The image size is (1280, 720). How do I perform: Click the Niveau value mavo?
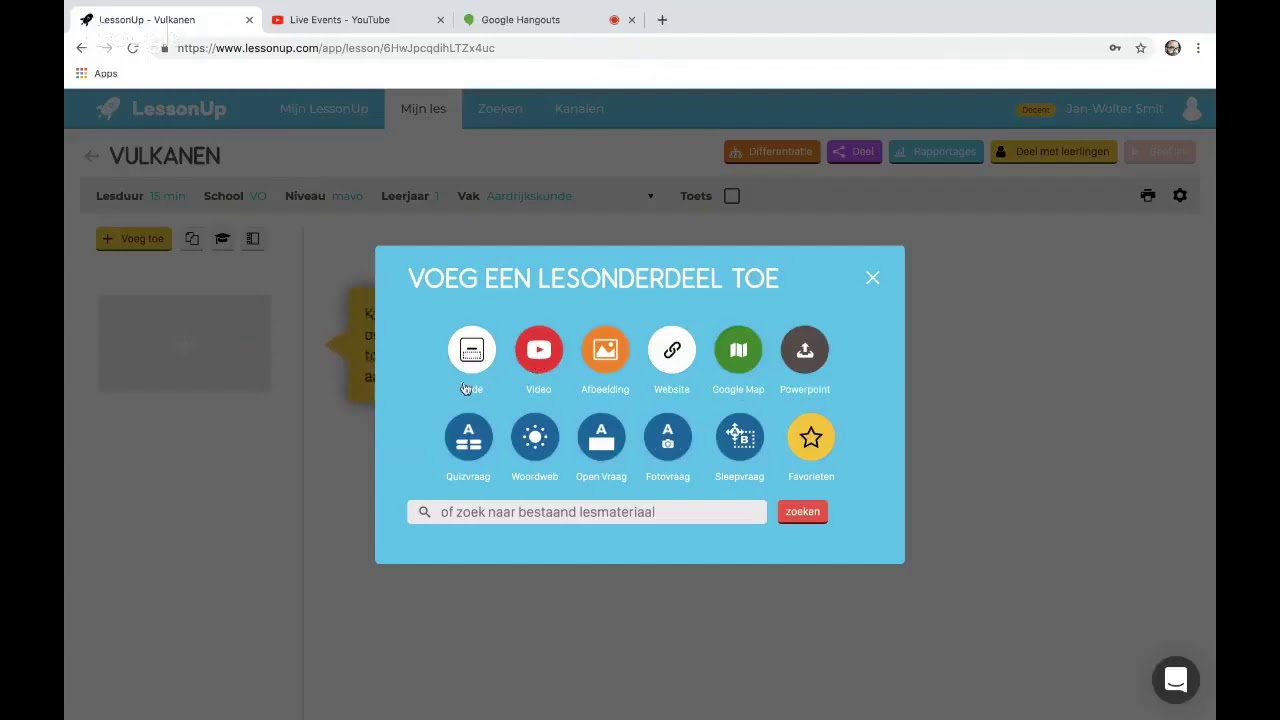point(347,196)
